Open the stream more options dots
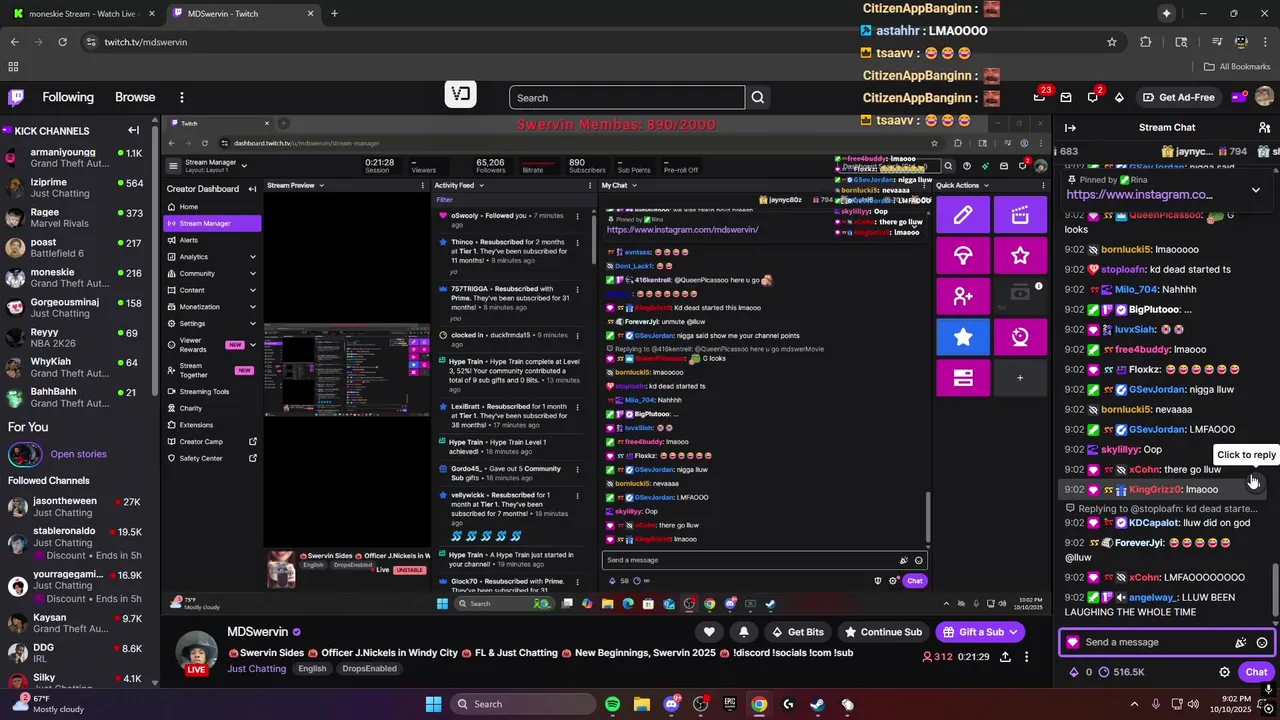Image resolution: width=1280 pixels, height=720 pixels. click(1026, 657)
